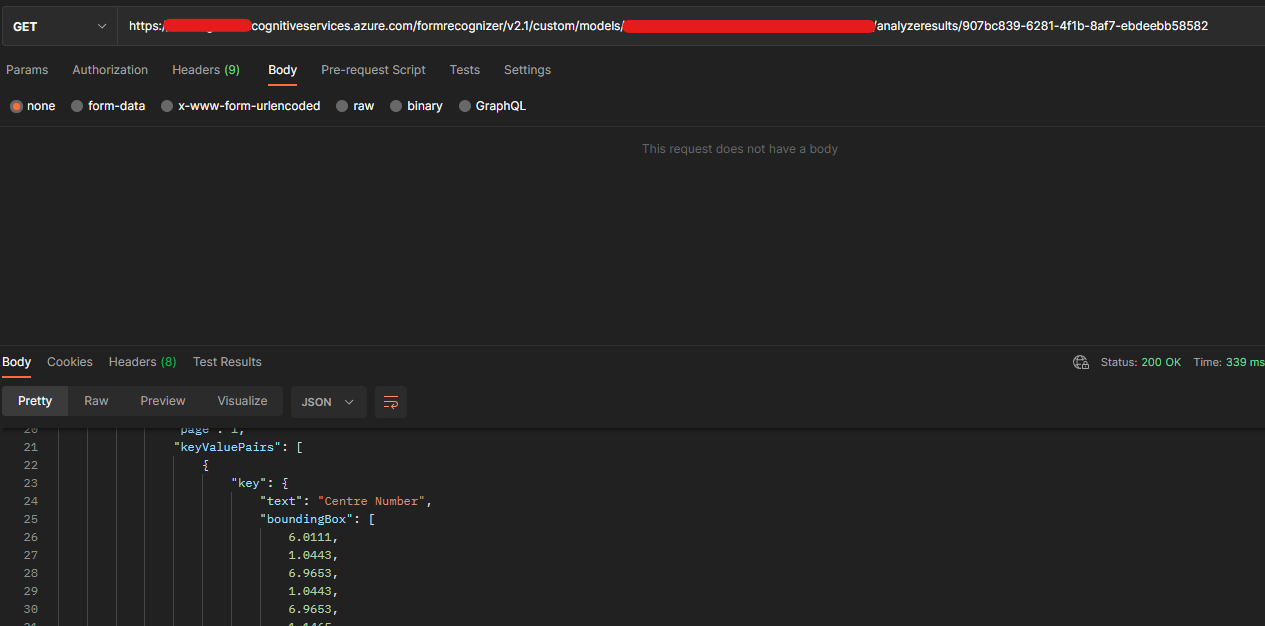Open the request Headers (9) tab
The width and height of the screenshot is (1265, 626).
coord(206,70)
